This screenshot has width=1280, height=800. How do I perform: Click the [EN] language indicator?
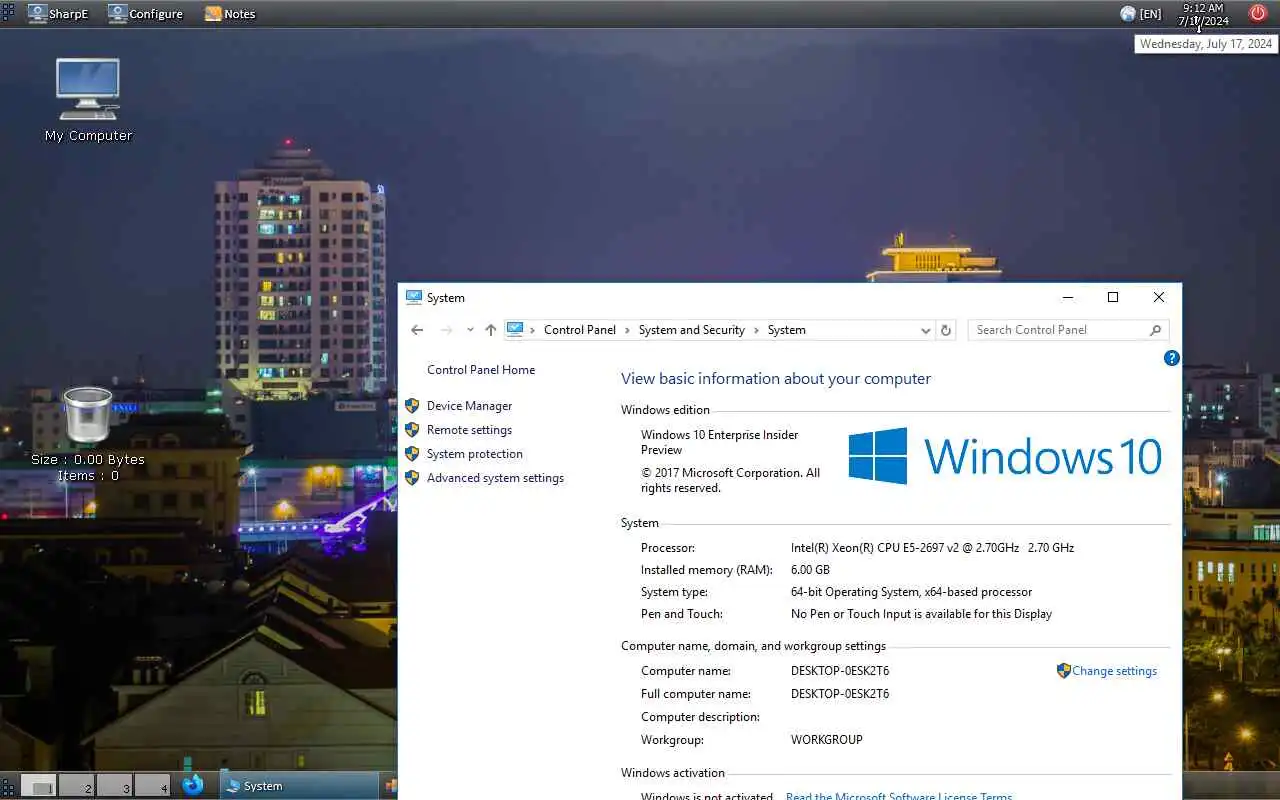coord(1151,14)
